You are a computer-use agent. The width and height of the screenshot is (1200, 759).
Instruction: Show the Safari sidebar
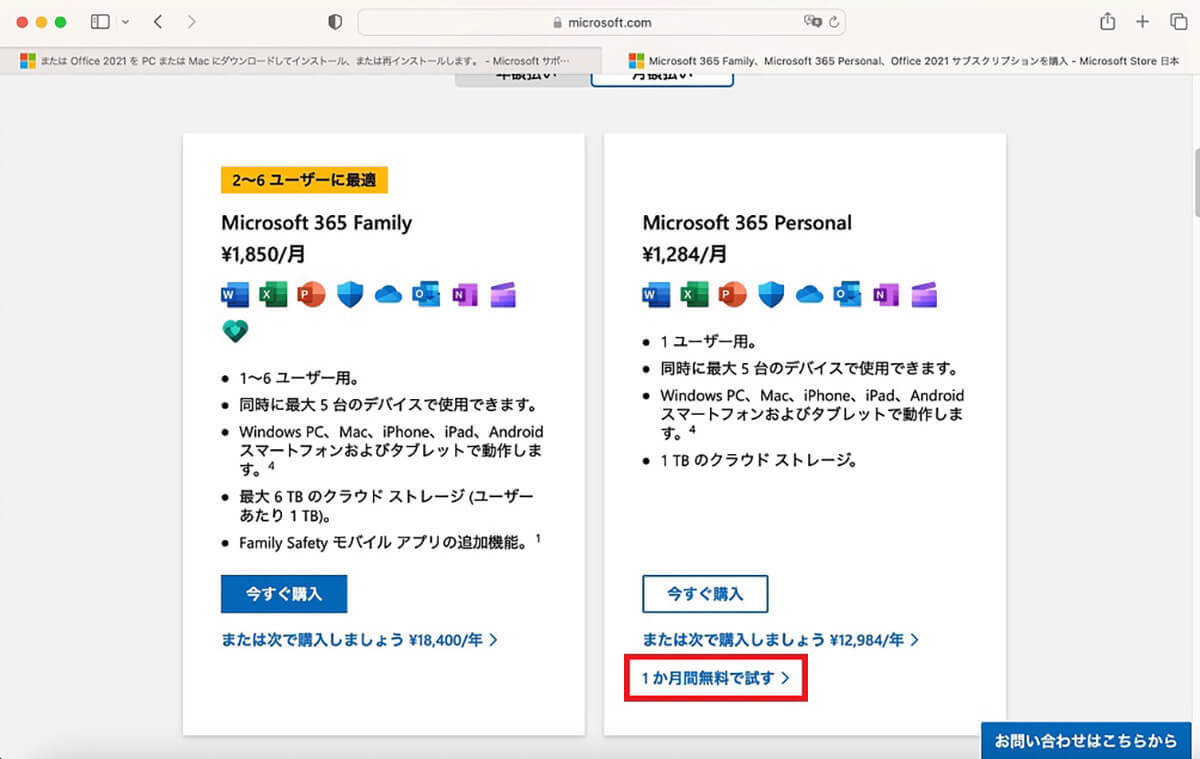pyautogui.click(x=100, y=21)
